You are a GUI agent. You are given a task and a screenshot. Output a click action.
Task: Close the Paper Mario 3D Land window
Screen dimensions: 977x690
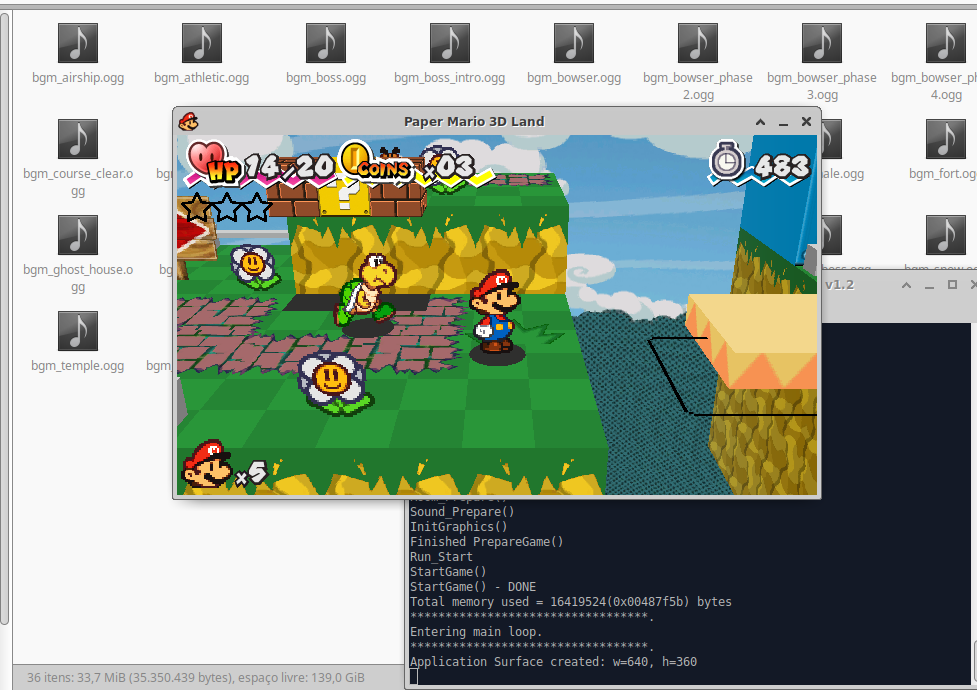click(x=806, y=122)
